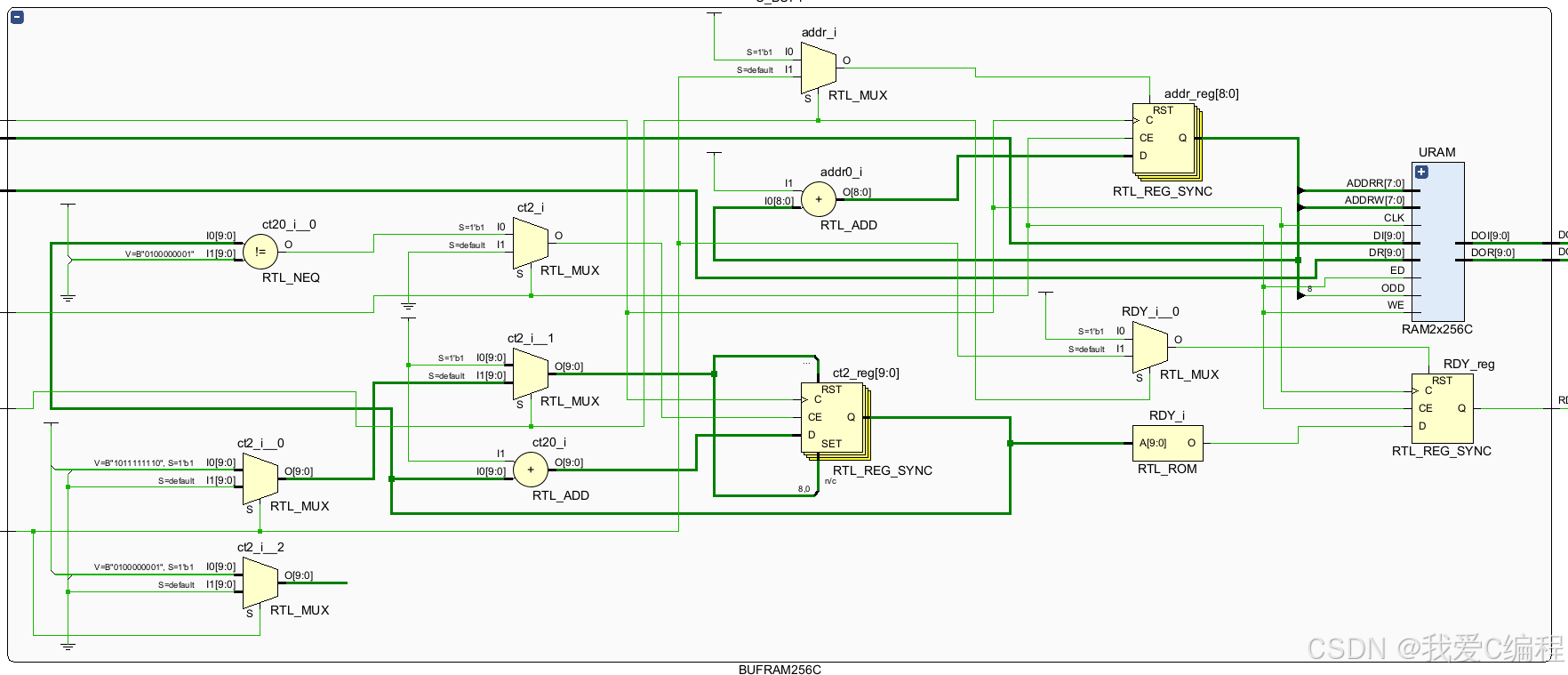Select the ct2_i multiplexer shape
The width and height of the screenshot is (1568, 675).
point(531,244)
